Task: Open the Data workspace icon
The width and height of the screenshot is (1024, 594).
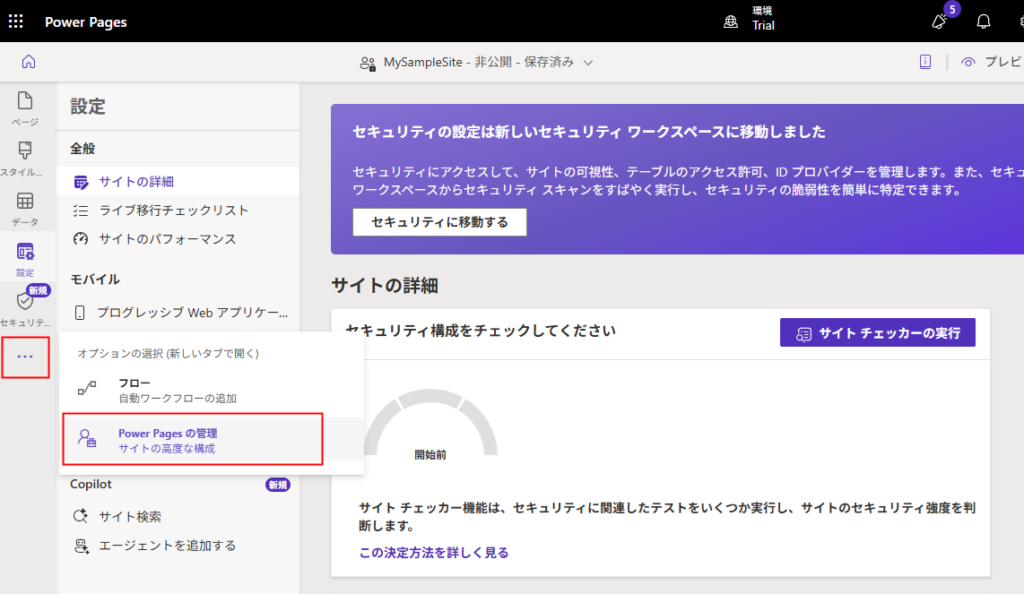Action: point(25,208)
